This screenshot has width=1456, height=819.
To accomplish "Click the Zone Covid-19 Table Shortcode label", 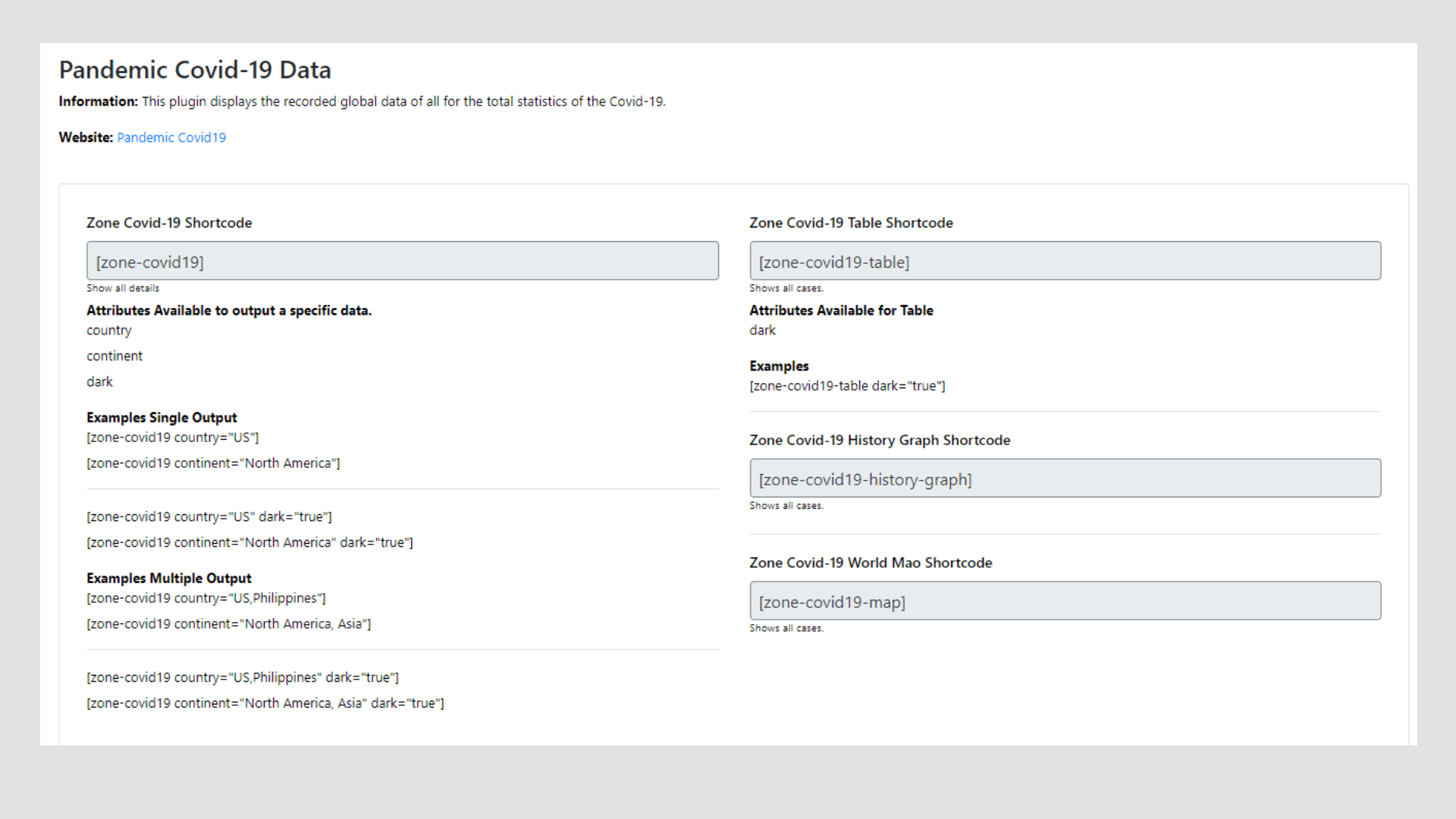I will (851, 223).
